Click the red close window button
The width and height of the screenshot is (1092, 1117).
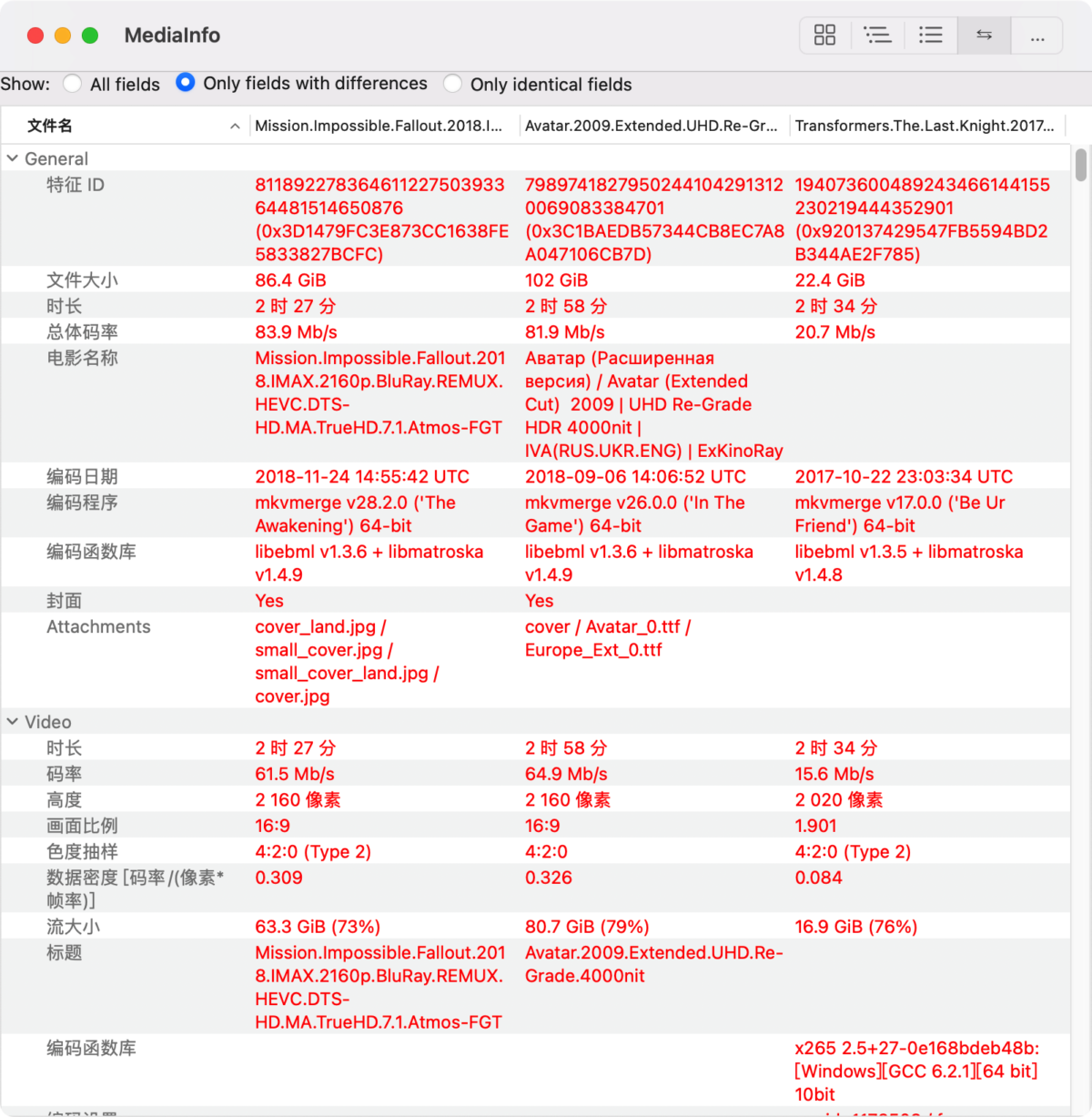click(x=35, y=36)
